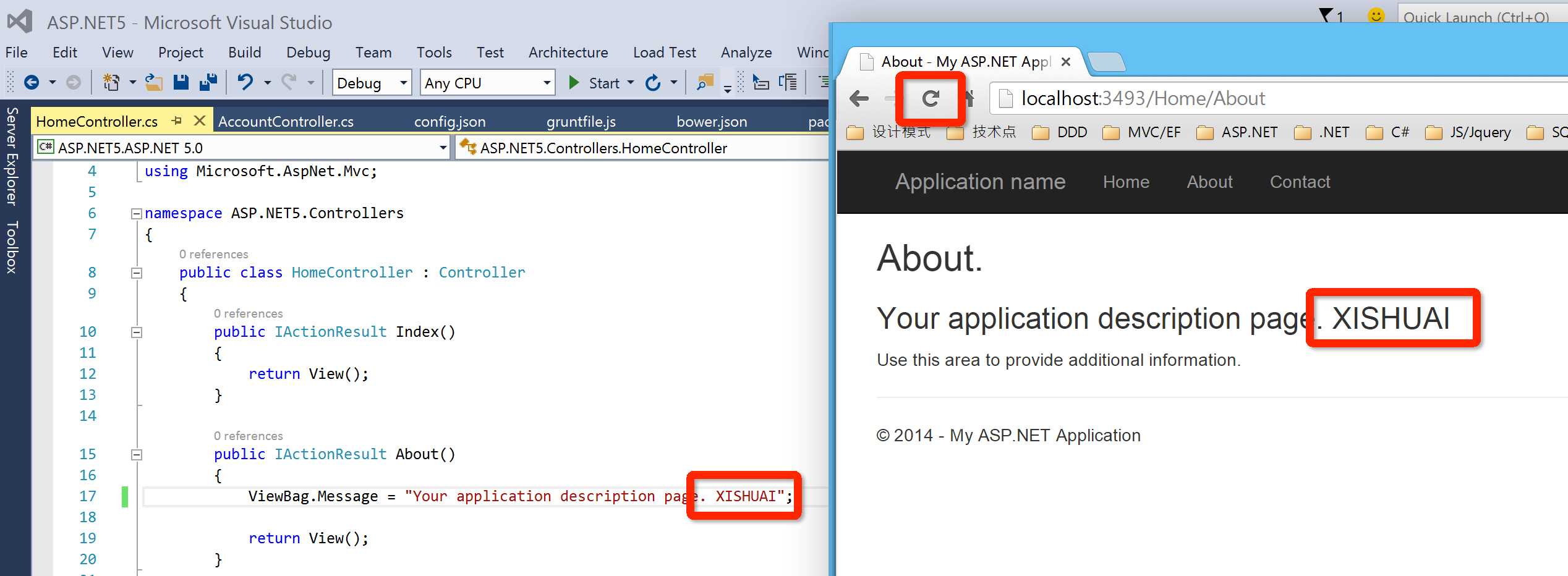Open the Build menu
This screenshot has height=576, width=1568.
(245, 53)
